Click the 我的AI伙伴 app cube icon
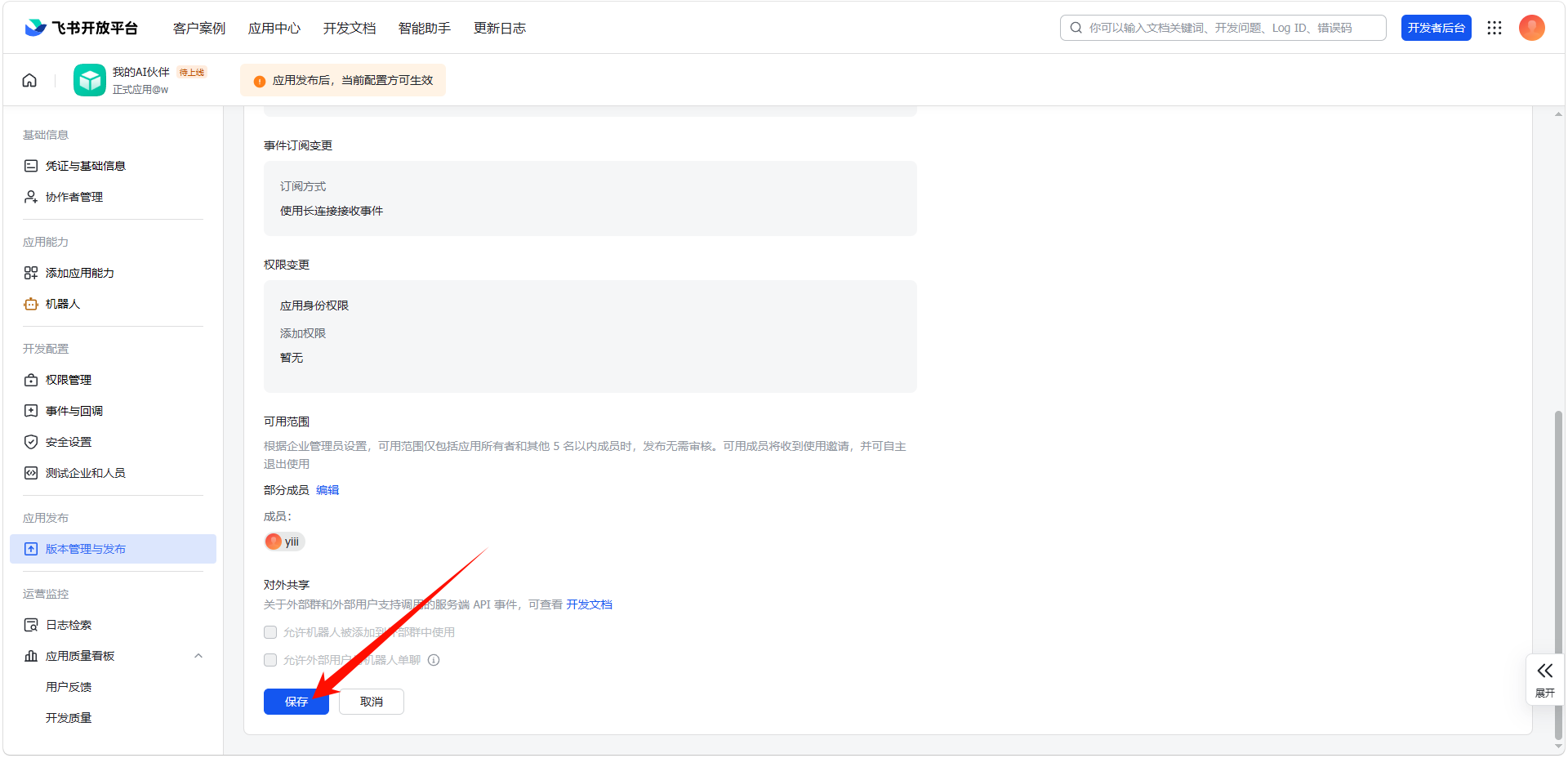This screenshot has height=758, width=1568. [90, 80]
